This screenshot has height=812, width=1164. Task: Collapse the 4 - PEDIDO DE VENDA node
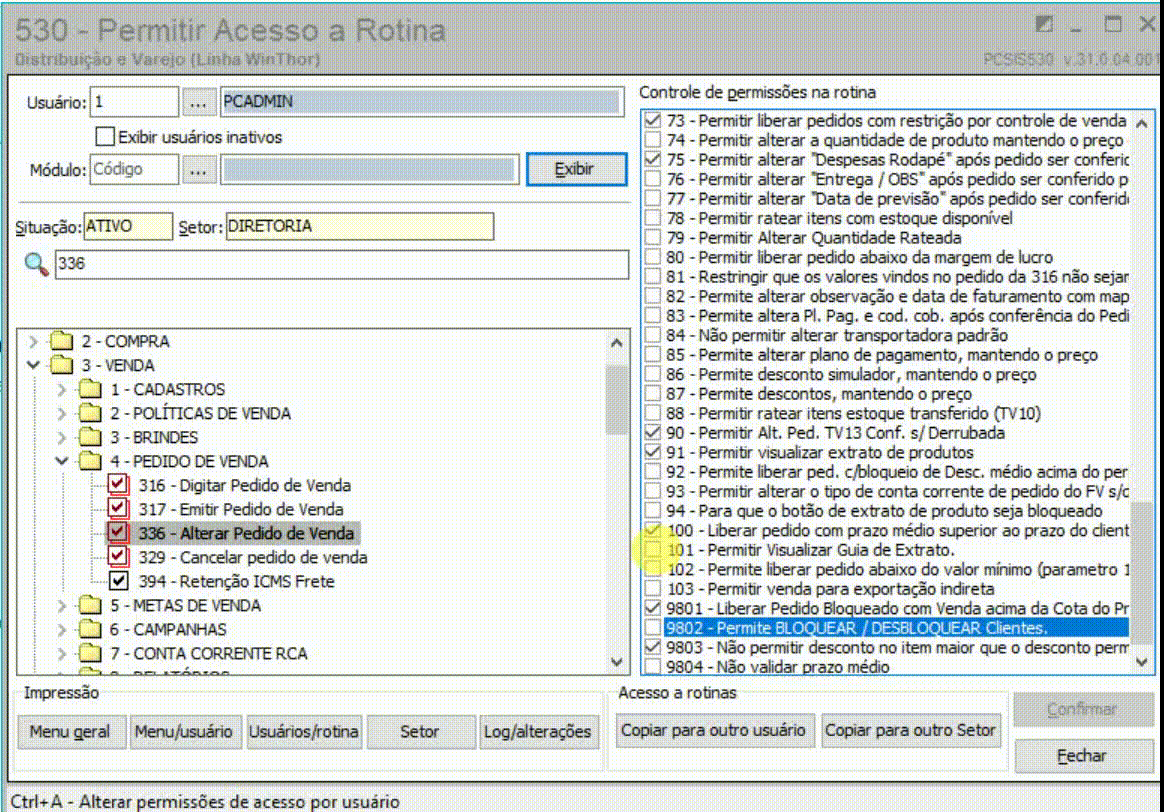tap(62, 461)
